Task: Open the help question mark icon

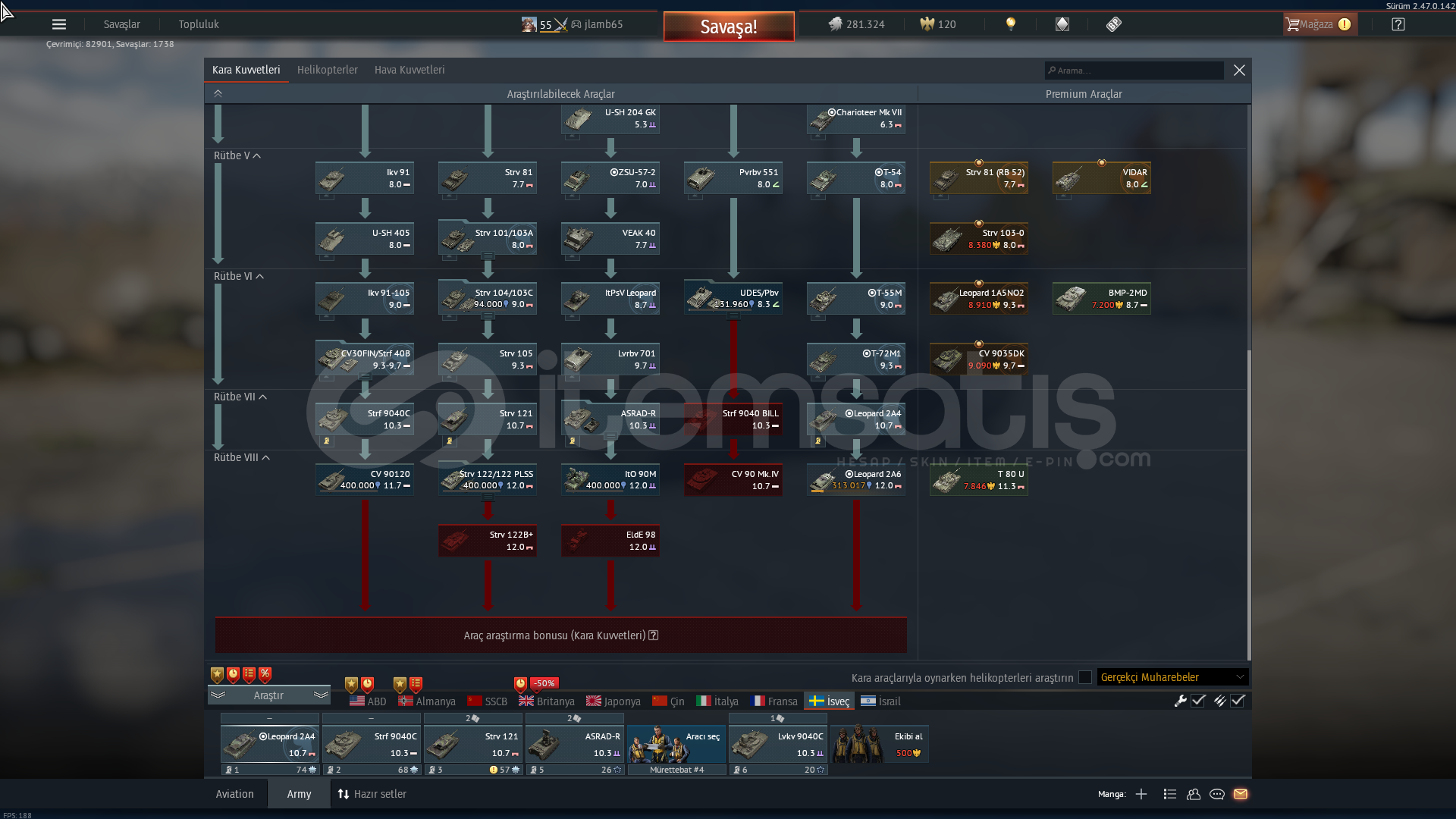Action: coord(1398,24)
